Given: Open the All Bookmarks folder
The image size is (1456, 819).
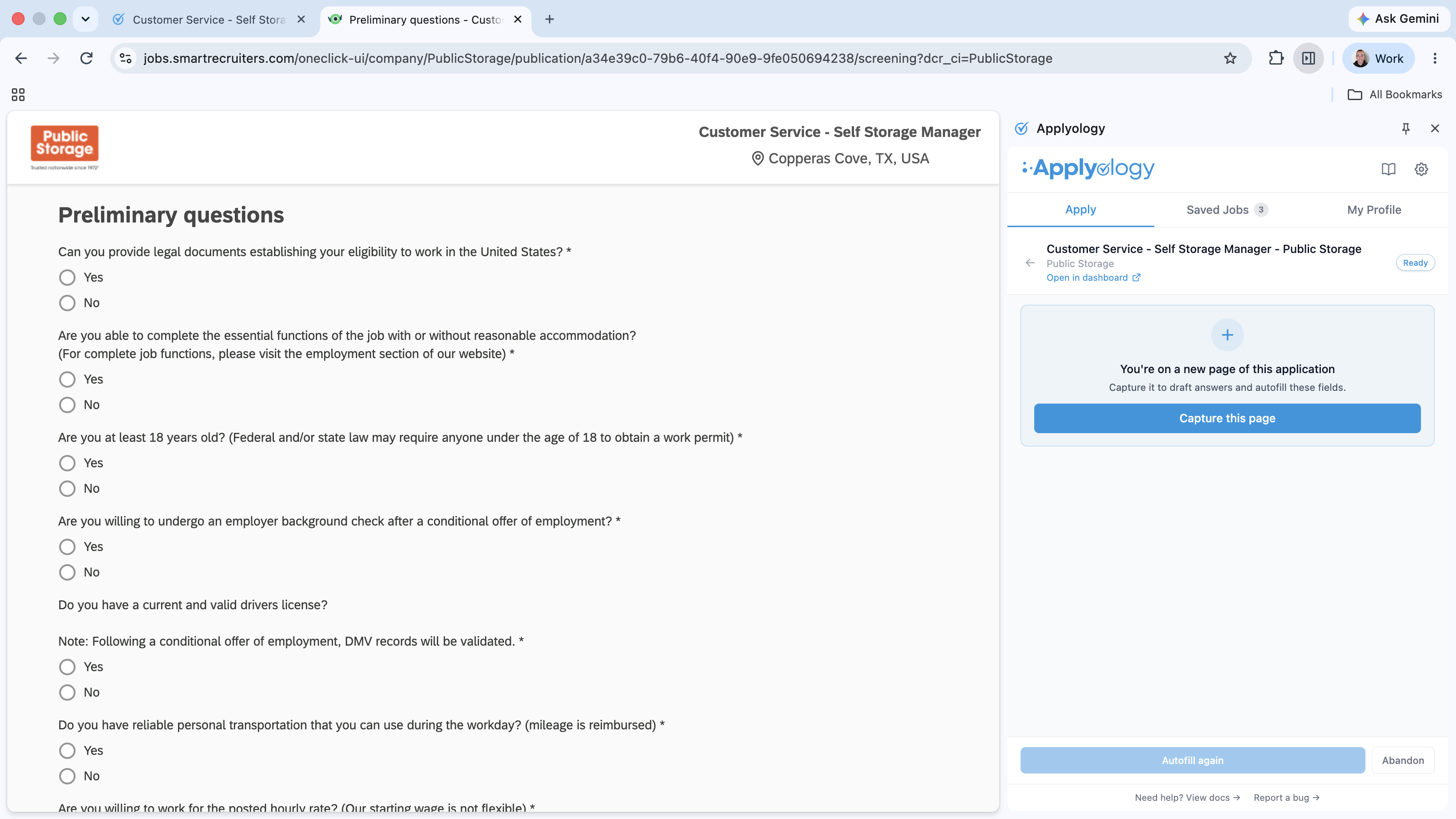Looking at the screenshot, I should pyautogui.click(x=1395, y=94).
